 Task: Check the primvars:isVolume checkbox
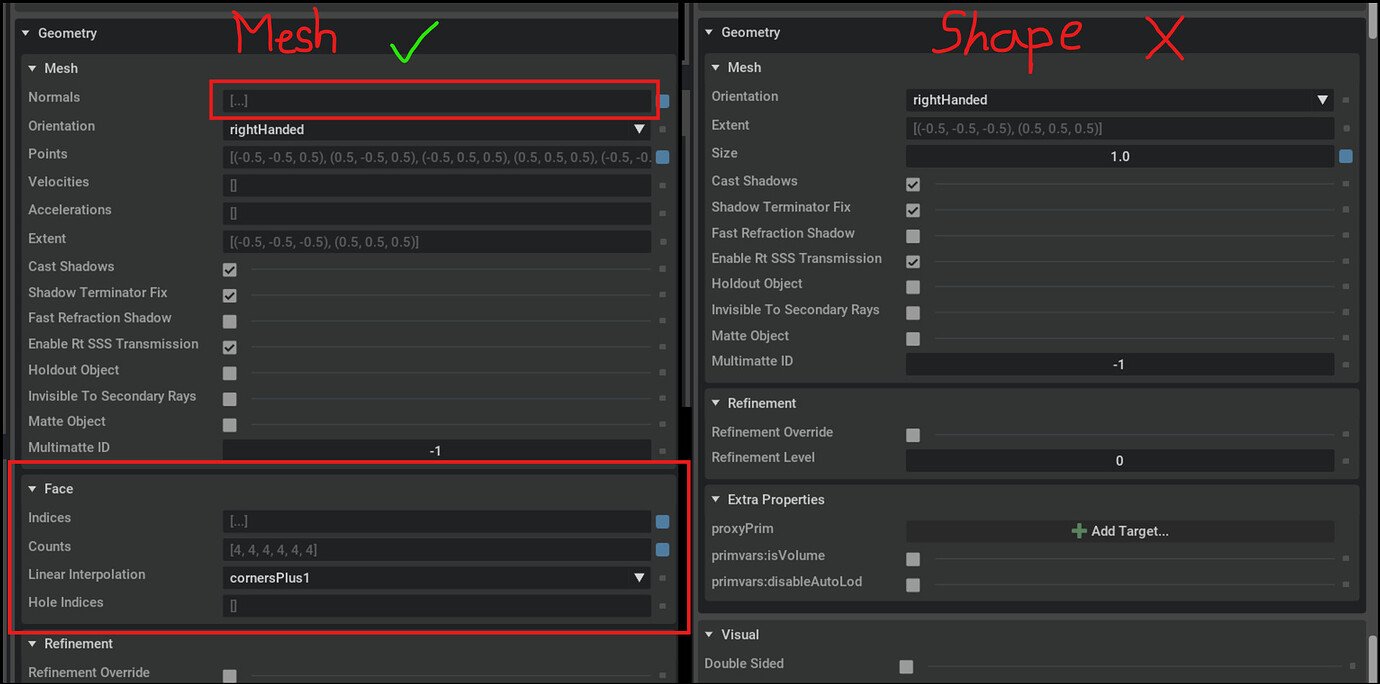[x=913, y=559]
